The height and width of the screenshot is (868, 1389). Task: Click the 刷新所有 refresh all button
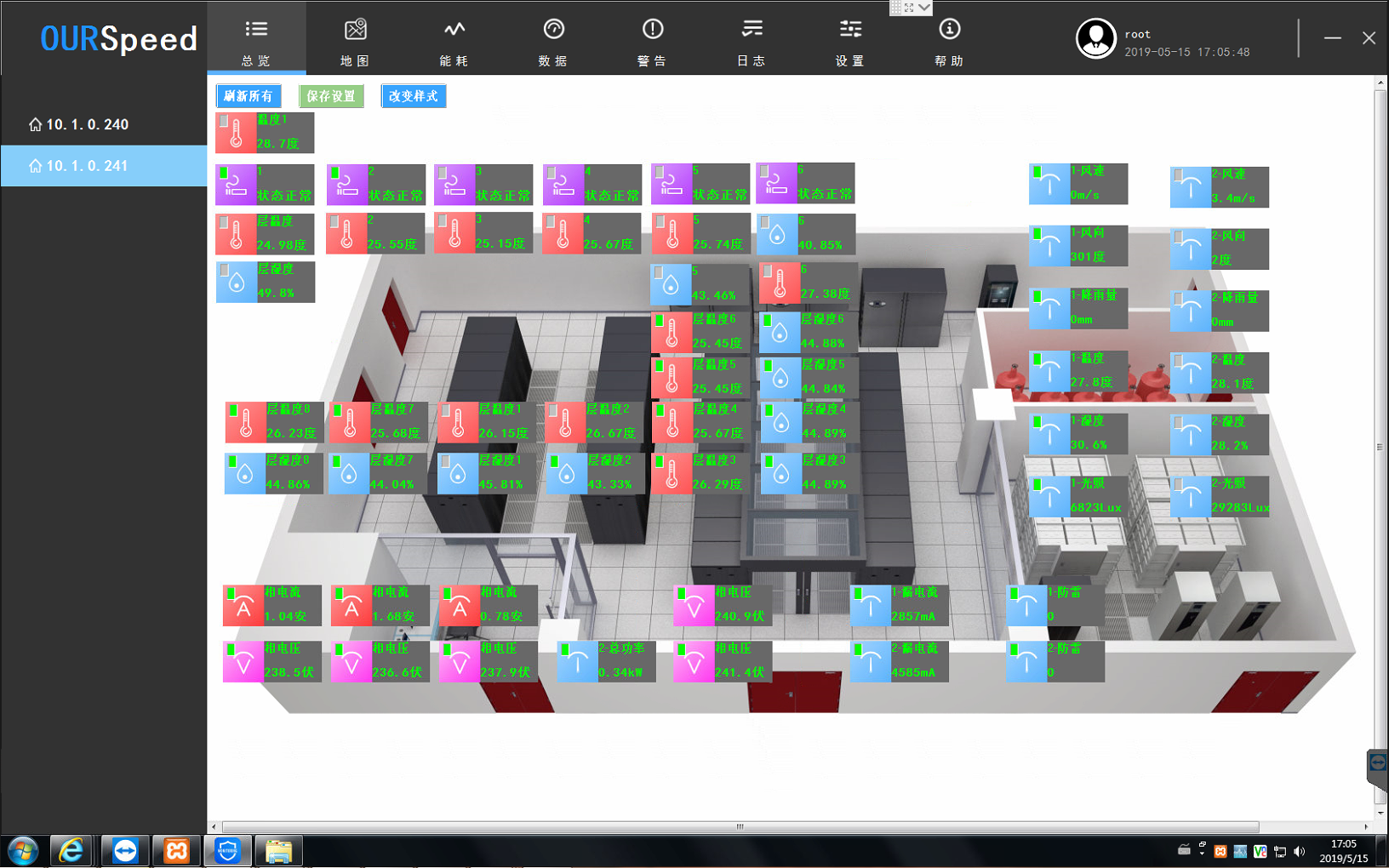pos(249,96)
